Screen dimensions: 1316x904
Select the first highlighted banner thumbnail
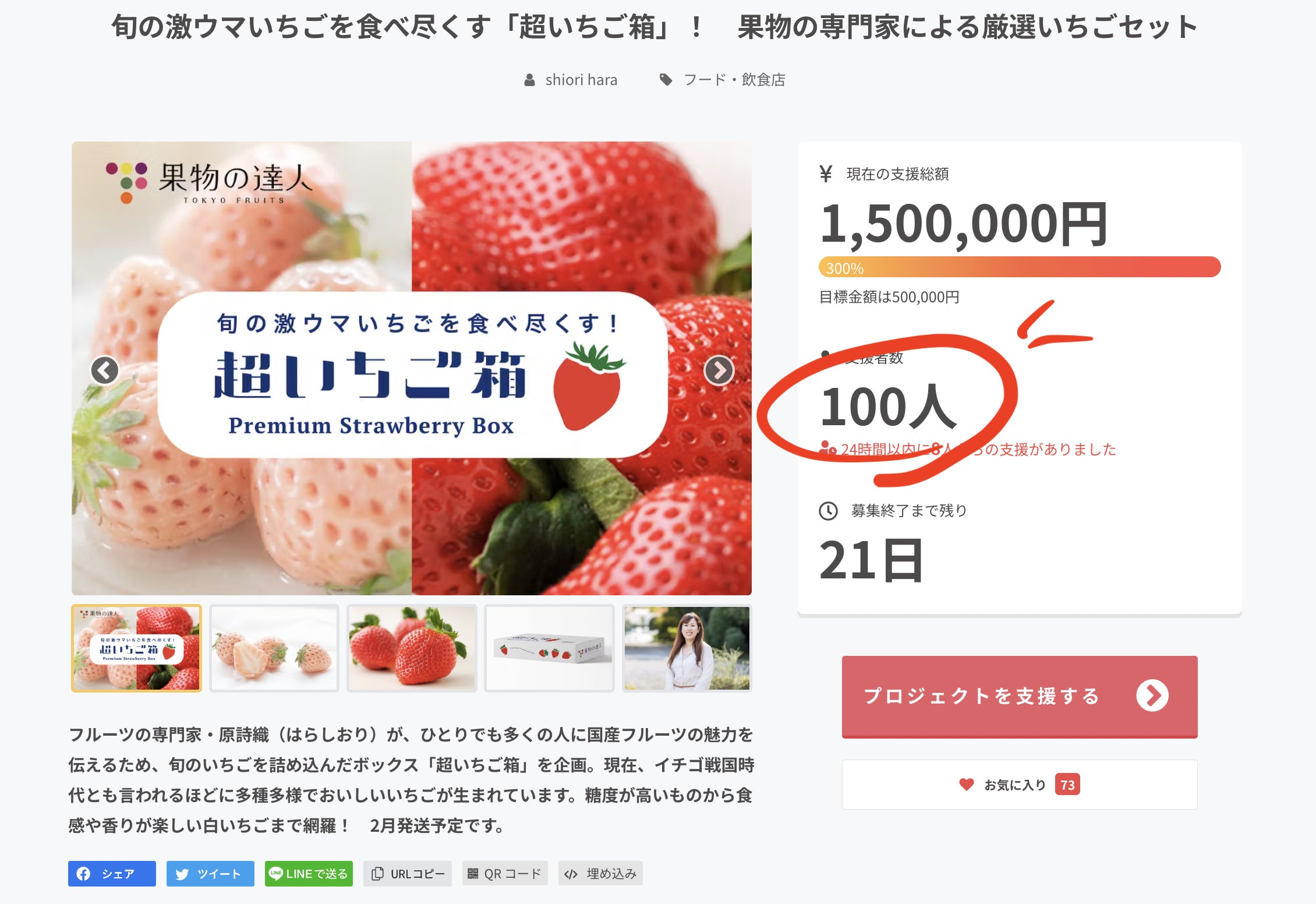(x=136, y=648)
